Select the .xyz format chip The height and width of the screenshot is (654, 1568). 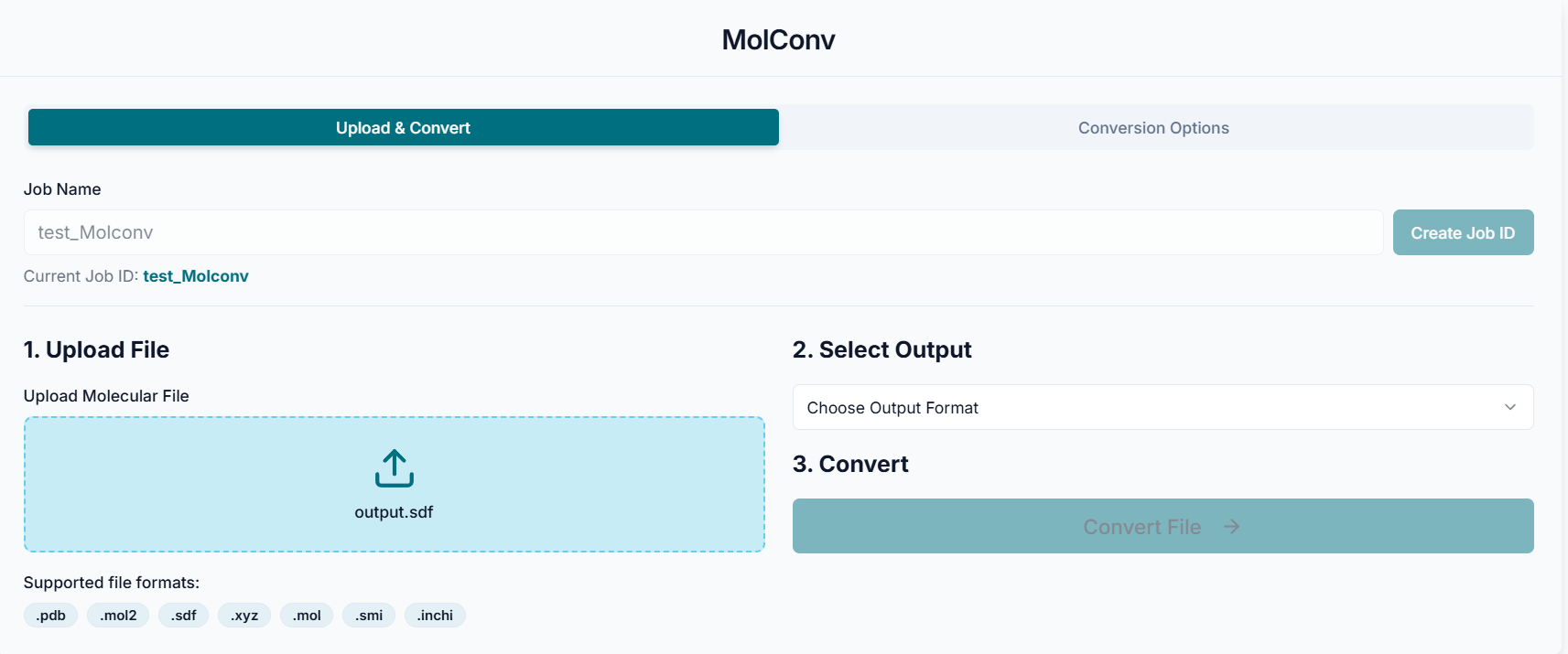tap(243, 615)
